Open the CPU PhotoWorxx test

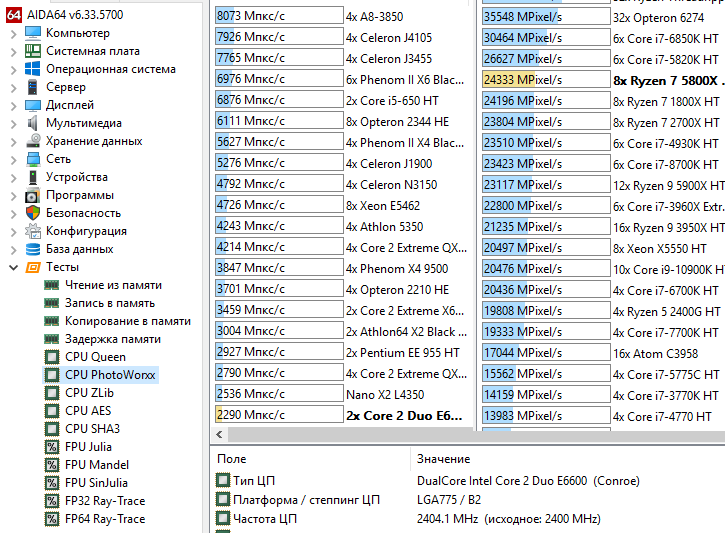click(110, 375)
